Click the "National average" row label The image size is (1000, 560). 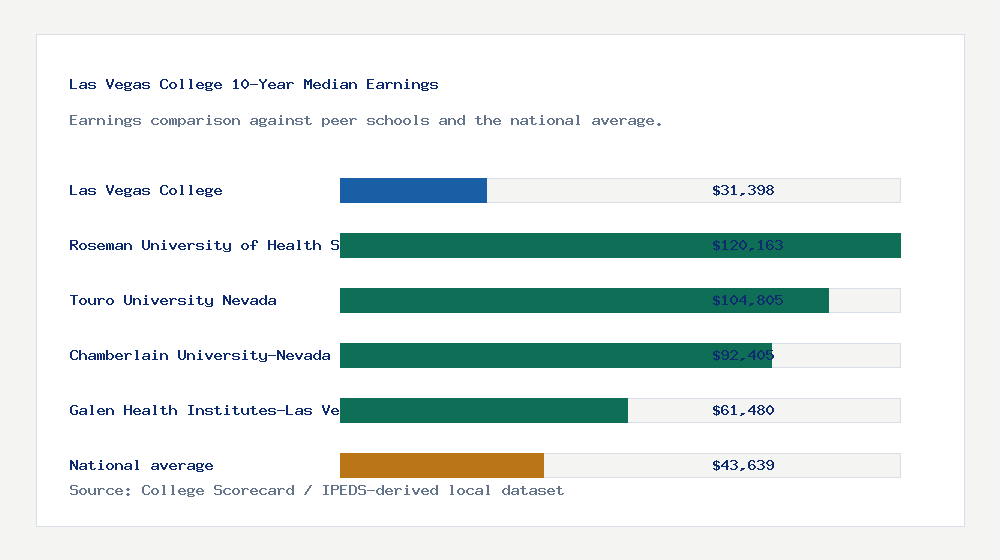[x=141, y=465]
